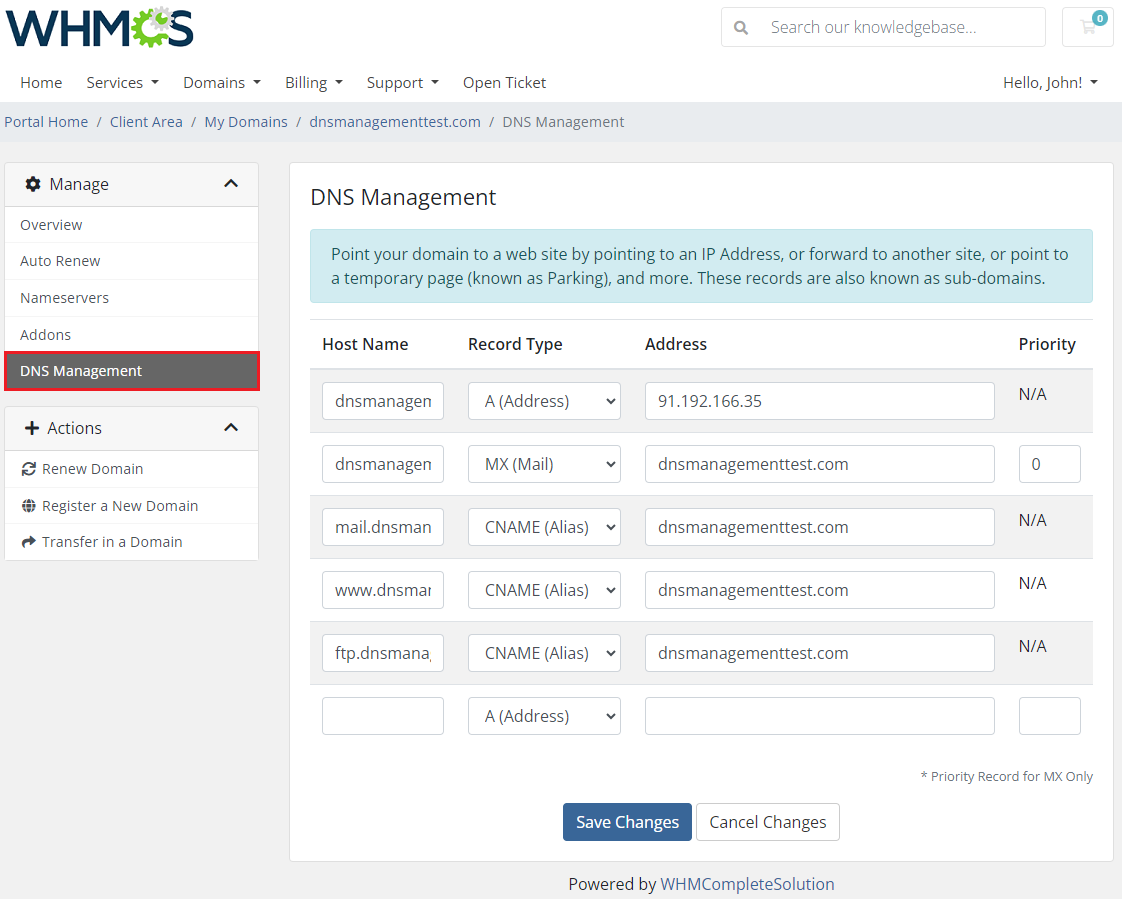Viewport: 1122px width, 899px height.
Task: Click the Save Changes button
Action: [x=628, y=822]
